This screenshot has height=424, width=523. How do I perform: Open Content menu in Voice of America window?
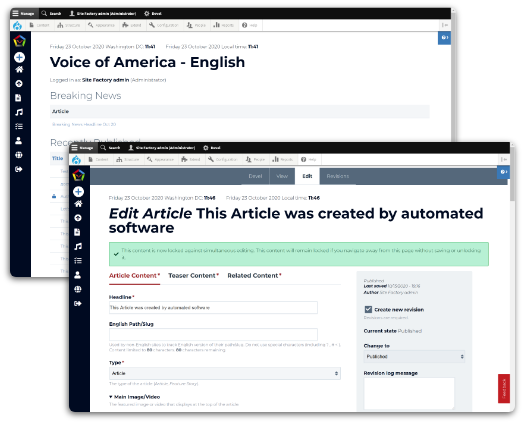39,25
